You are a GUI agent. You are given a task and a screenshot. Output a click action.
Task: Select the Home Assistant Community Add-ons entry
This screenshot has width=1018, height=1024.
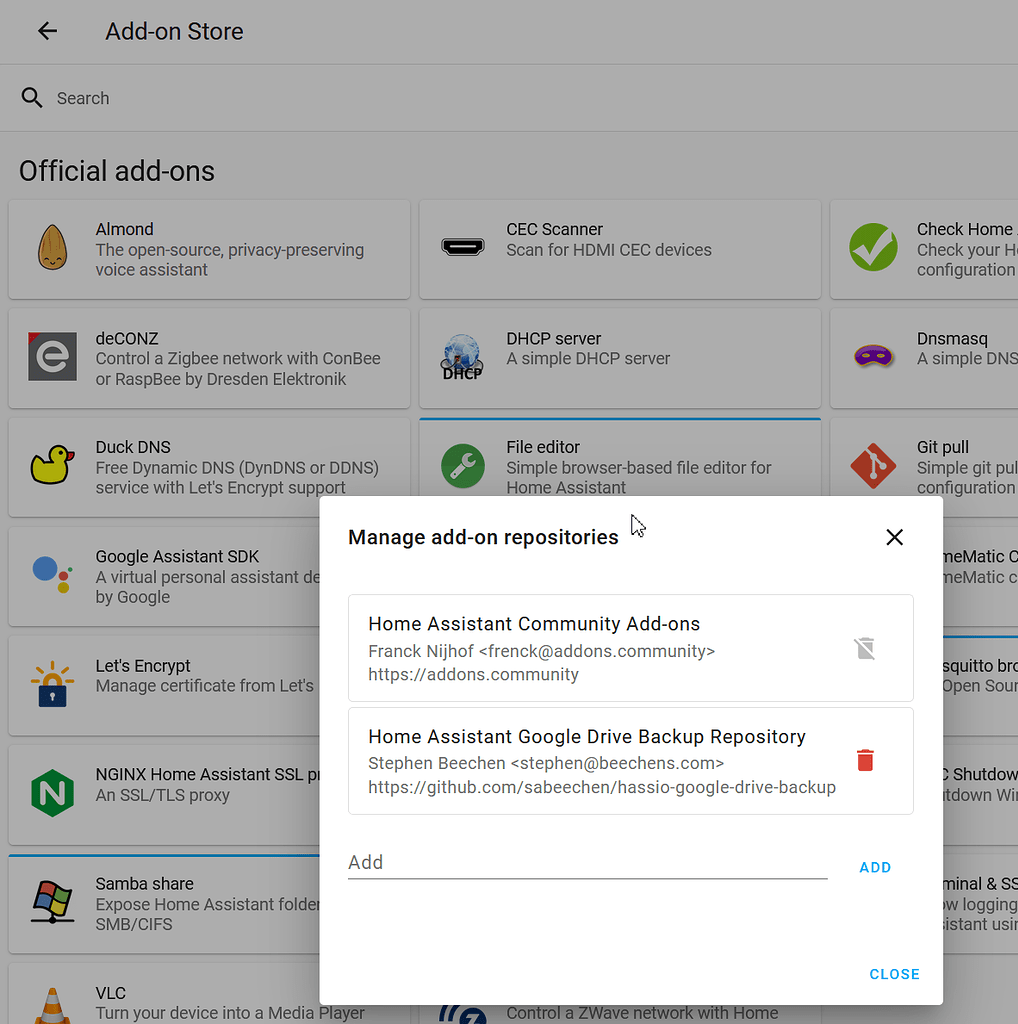coord(630,648)
